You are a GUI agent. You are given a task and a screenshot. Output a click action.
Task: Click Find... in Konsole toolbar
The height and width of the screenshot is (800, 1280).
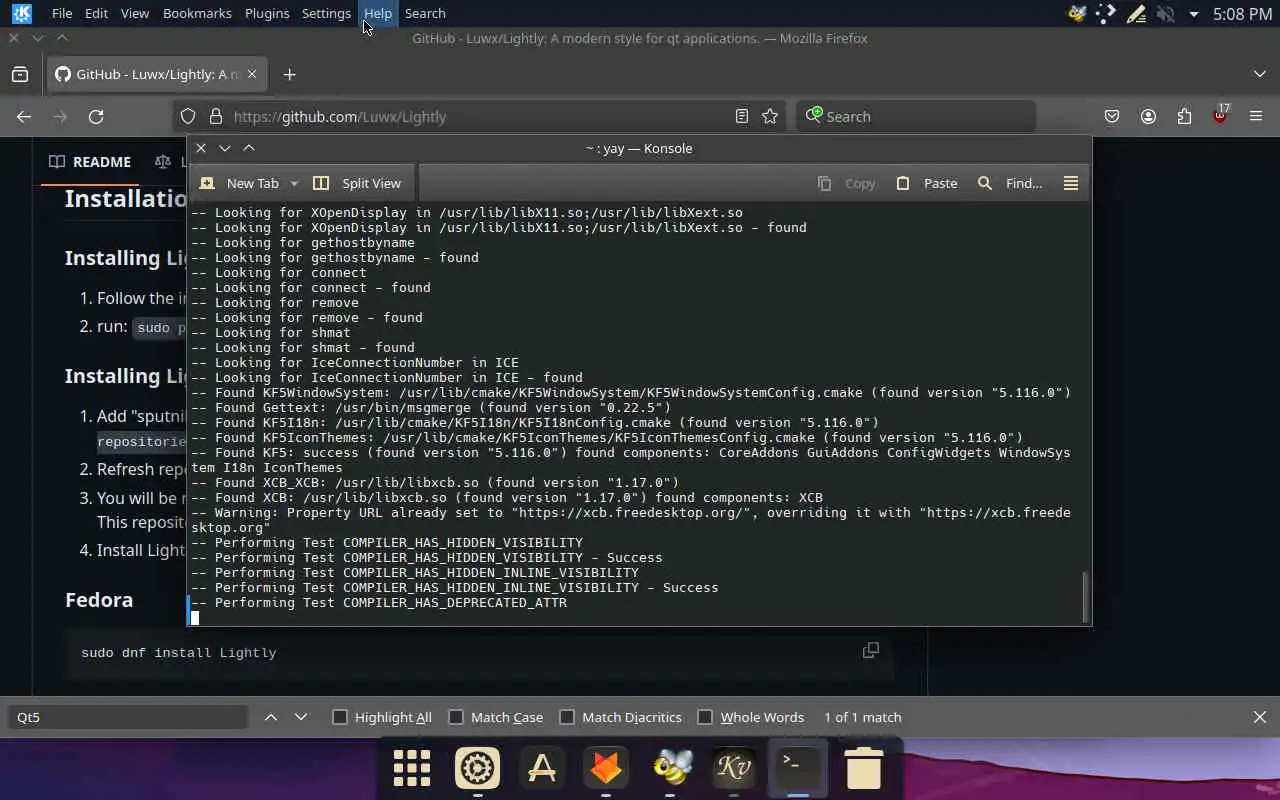(x=1010, y=183)
